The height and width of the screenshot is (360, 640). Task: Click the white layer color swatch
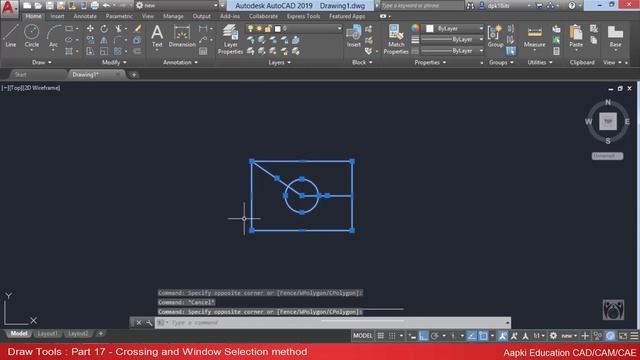278,29
